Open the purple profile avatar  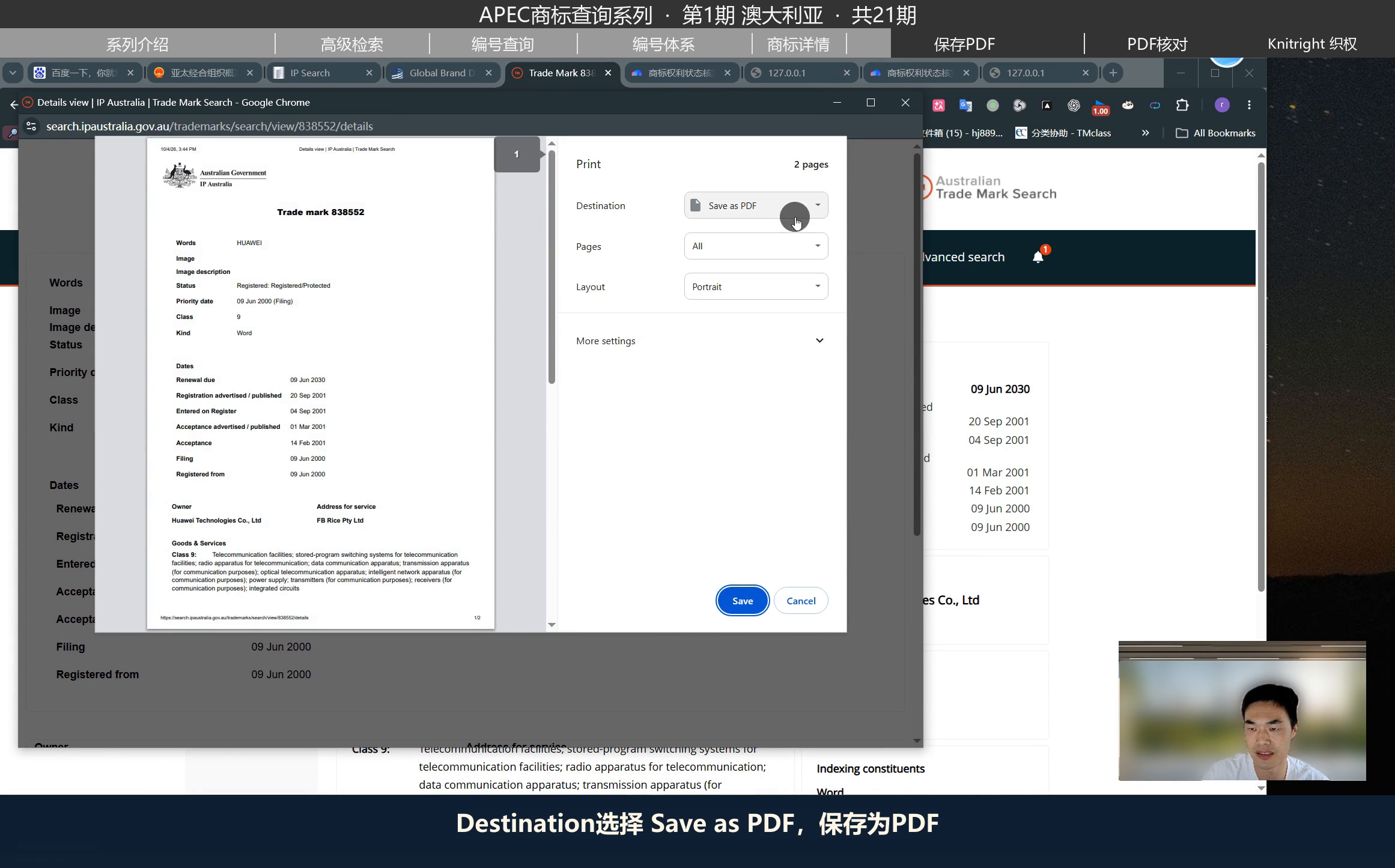1222,105
